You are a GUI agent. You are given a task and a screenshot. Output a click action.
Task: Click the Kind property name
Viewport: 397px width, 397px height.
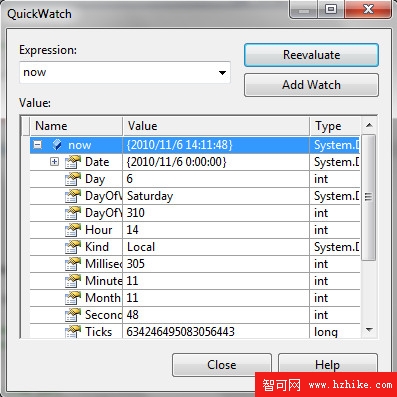coord(97,247)
